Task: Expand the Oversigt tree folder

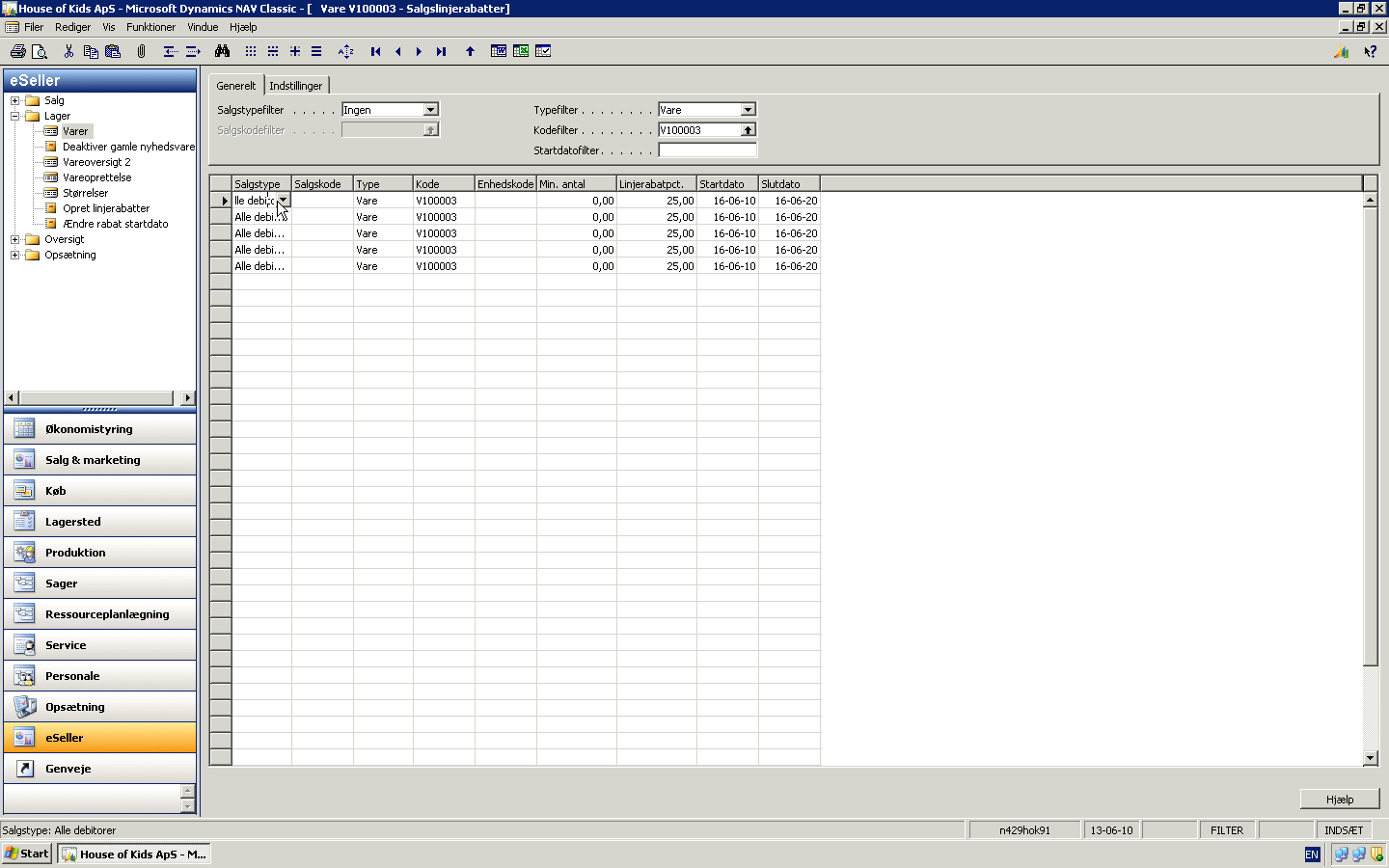Action: [14, 239]
